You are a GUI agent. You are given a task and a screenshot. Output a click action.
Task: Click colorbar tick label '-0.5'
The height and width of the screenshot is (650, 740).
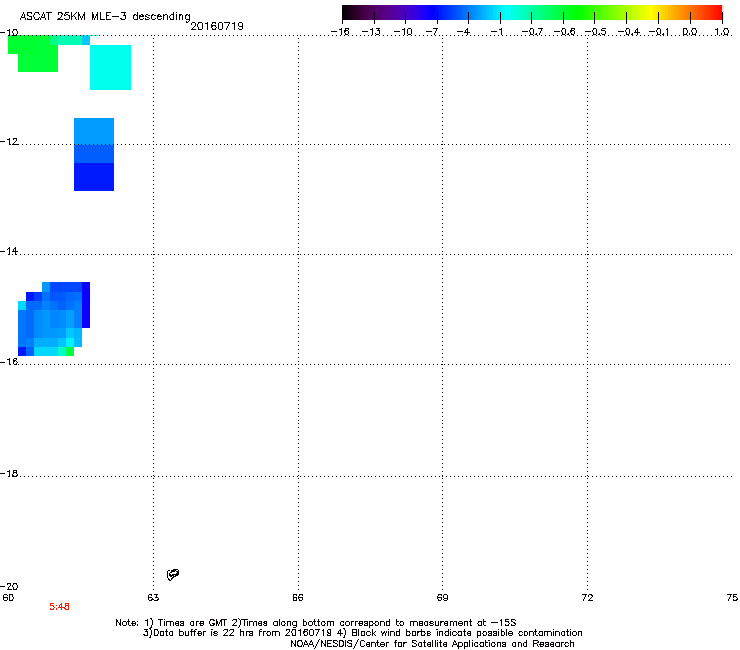pos(596,32)
